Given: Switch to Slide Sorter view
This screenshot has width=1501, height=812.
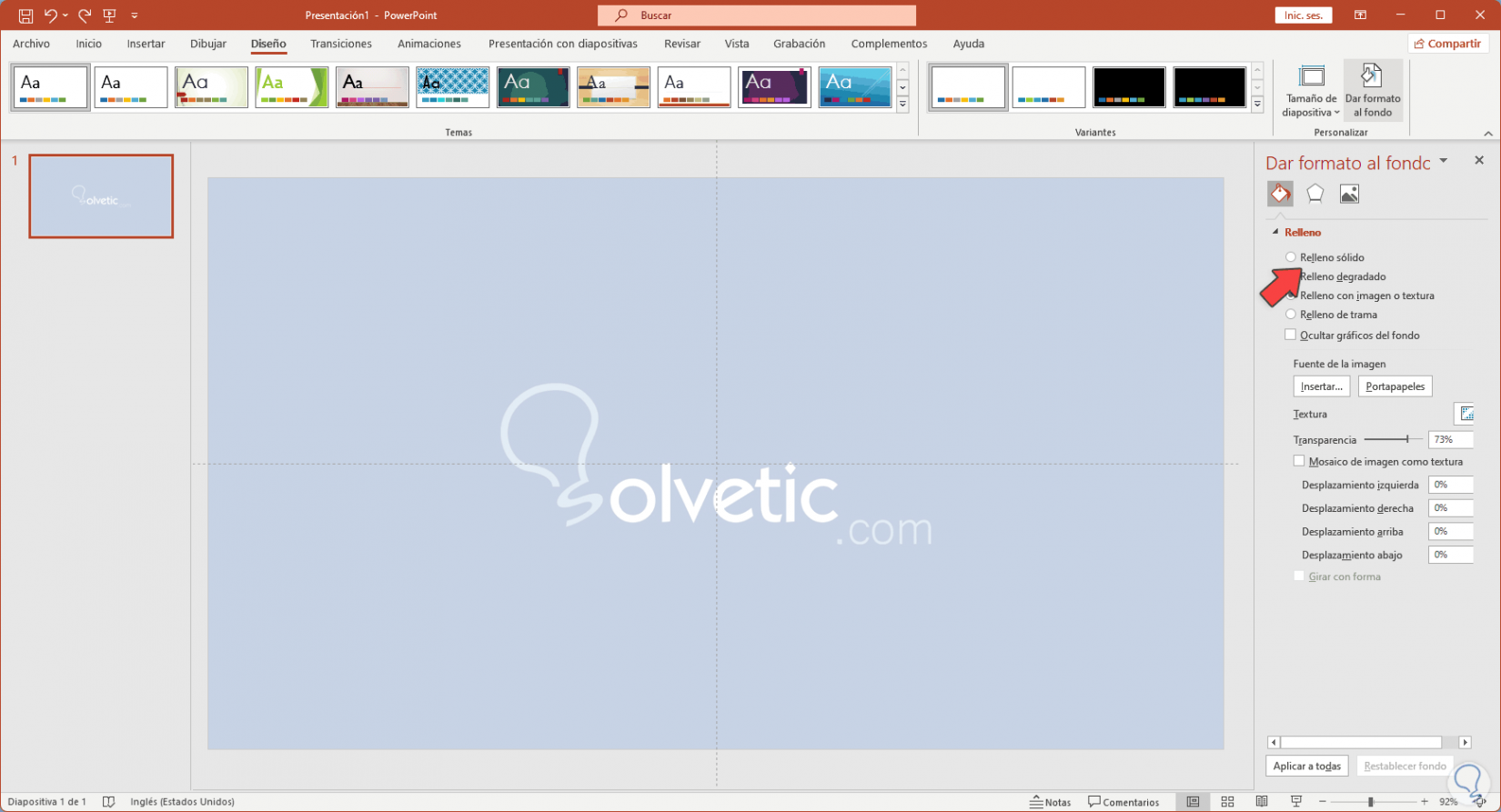Looking at the screenshot, I should tap(1227, 801).
